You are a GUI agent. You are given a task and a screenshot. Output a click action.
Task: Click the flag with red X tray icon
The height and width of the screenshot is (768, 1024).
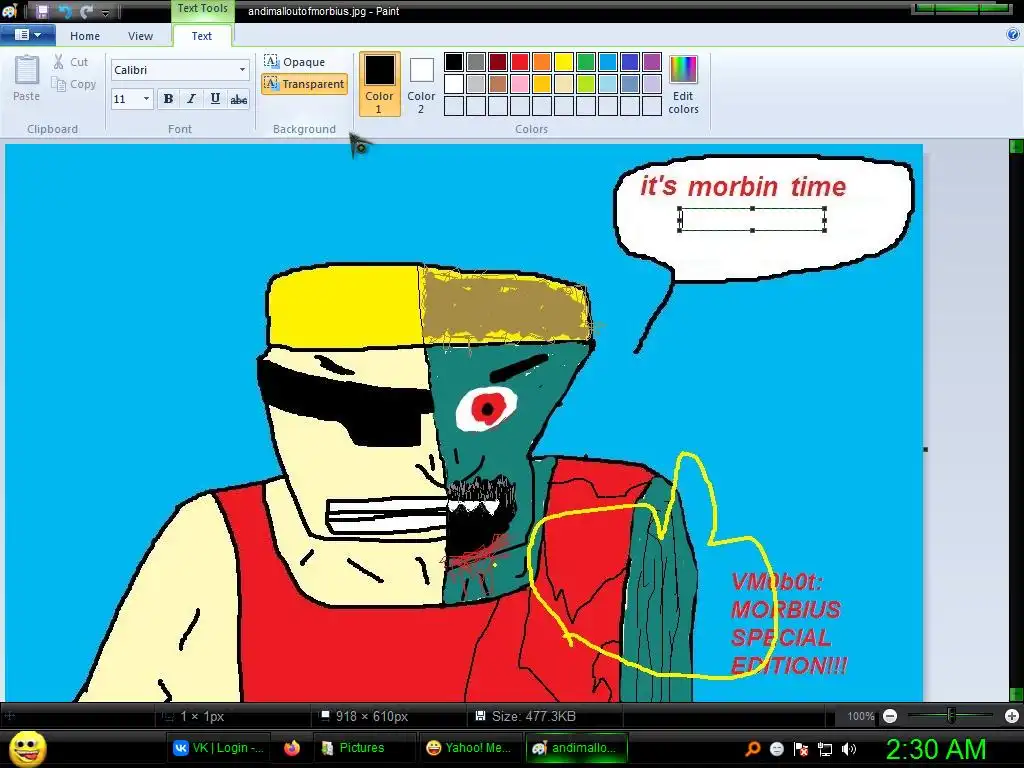(x=801, y=749)
